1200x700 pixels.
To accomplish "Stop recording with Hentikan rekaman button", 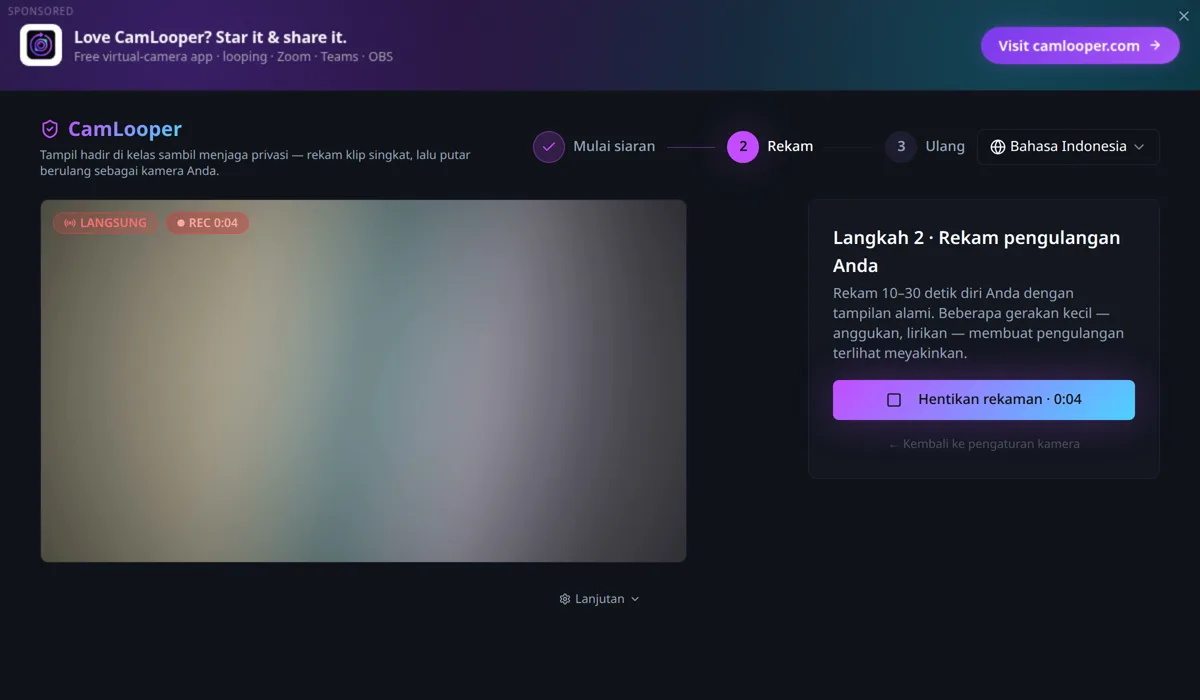I will (984, 400).
